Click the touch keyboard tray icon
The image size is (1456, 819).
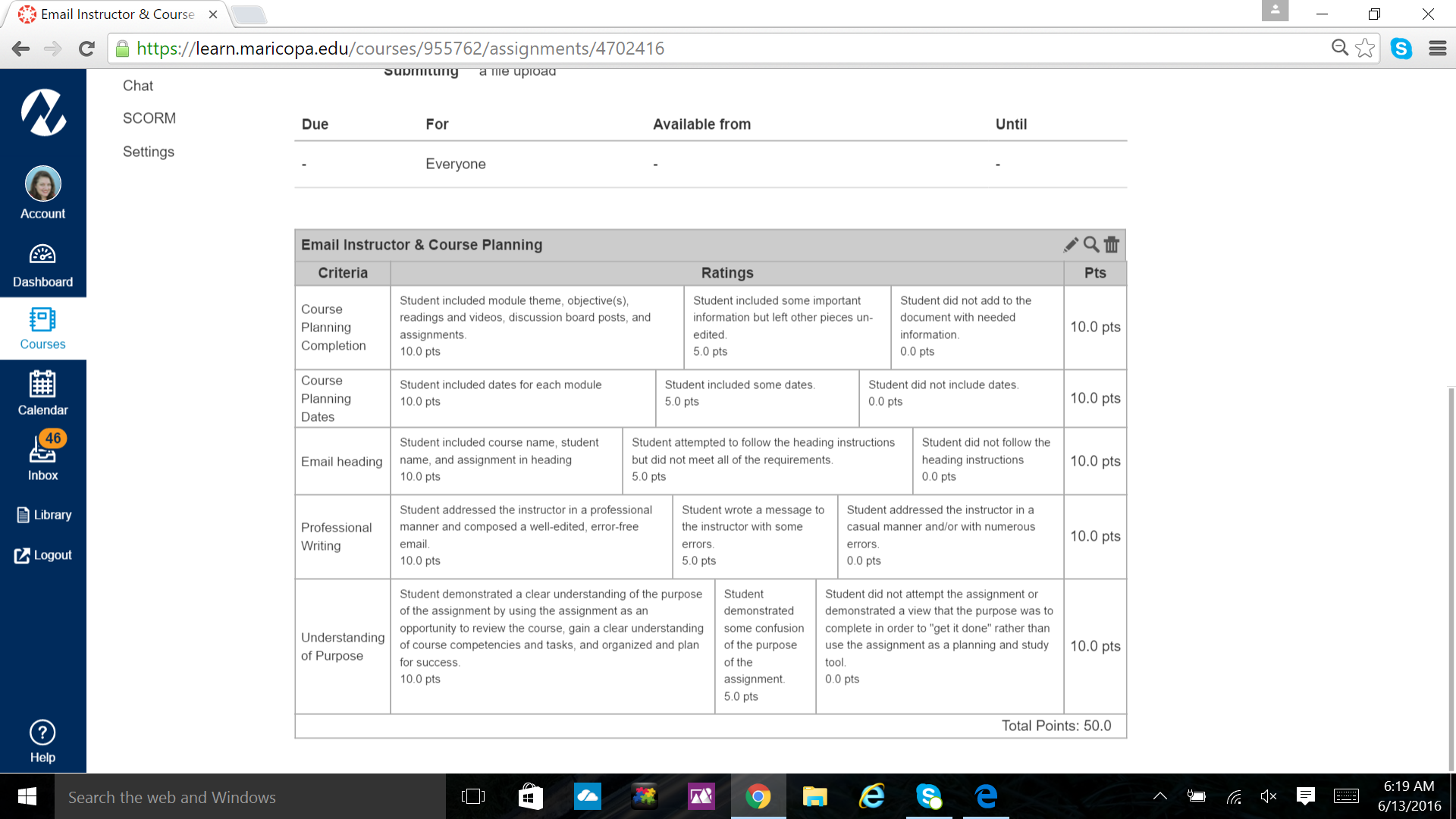click(x=1346, y=796)
